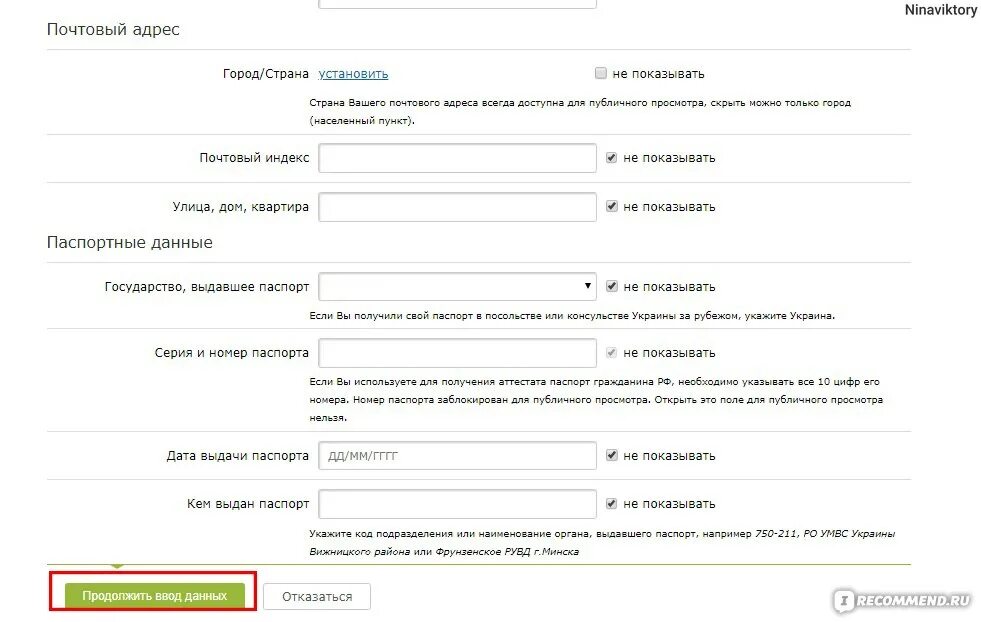Toggle 'не показывать' for Государство, выдавшее паспорт
Viewport: 981px width, 622px height.
point(611,286)
